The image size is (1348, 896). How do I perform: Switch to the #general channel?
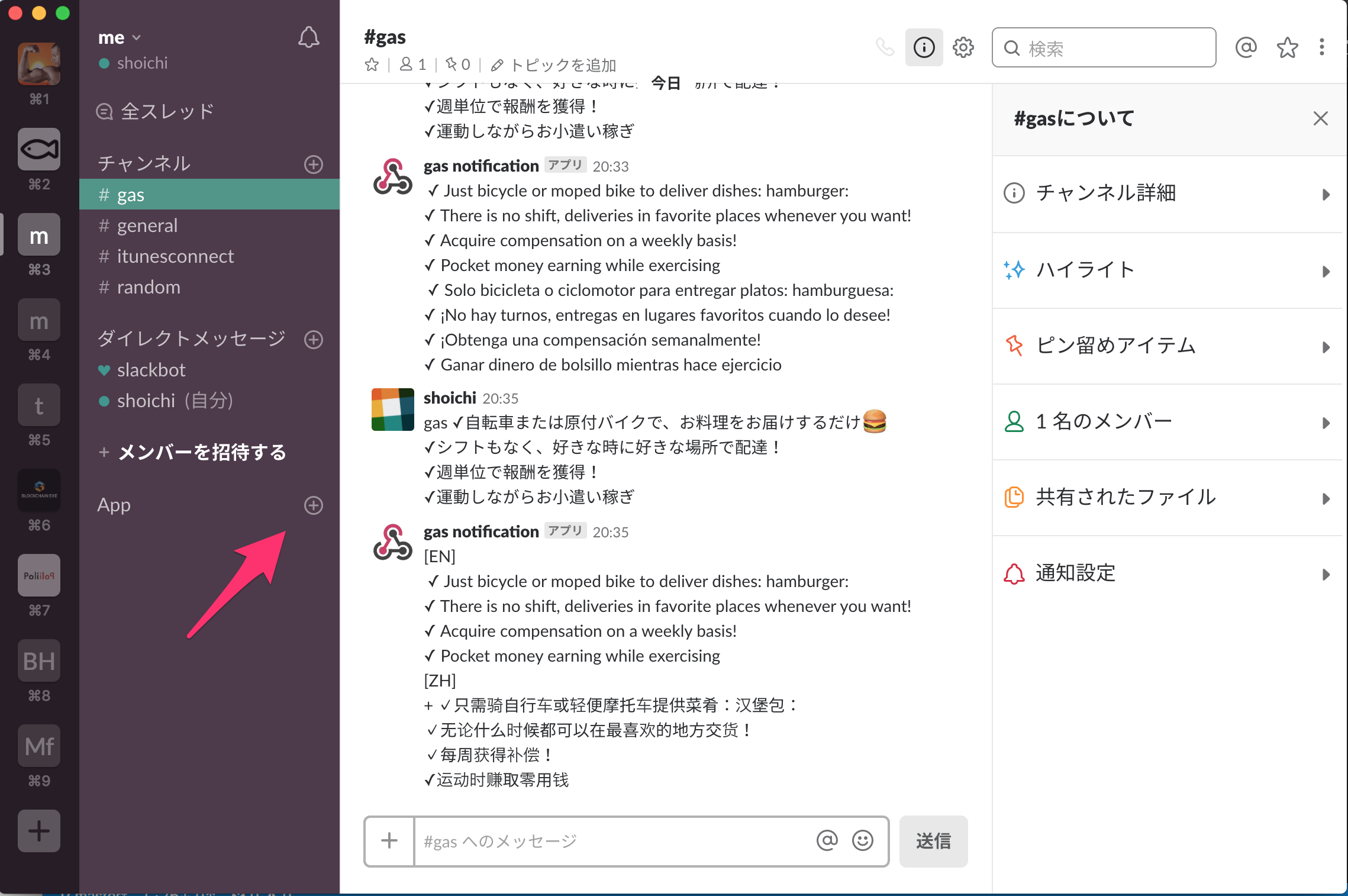[147, 225]
